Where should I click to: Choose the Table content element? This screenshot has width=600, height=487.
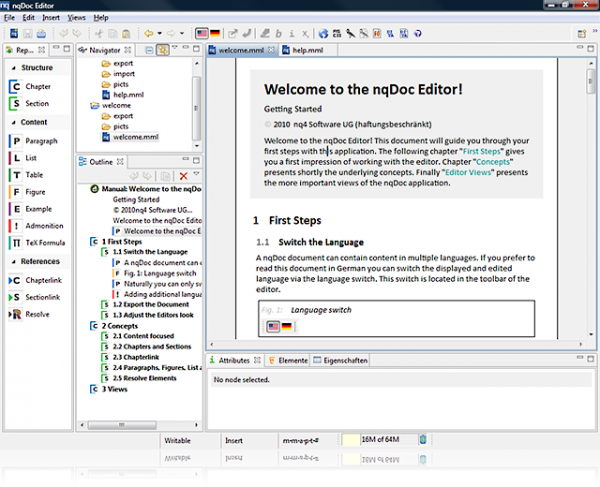(x=36, y=175)
